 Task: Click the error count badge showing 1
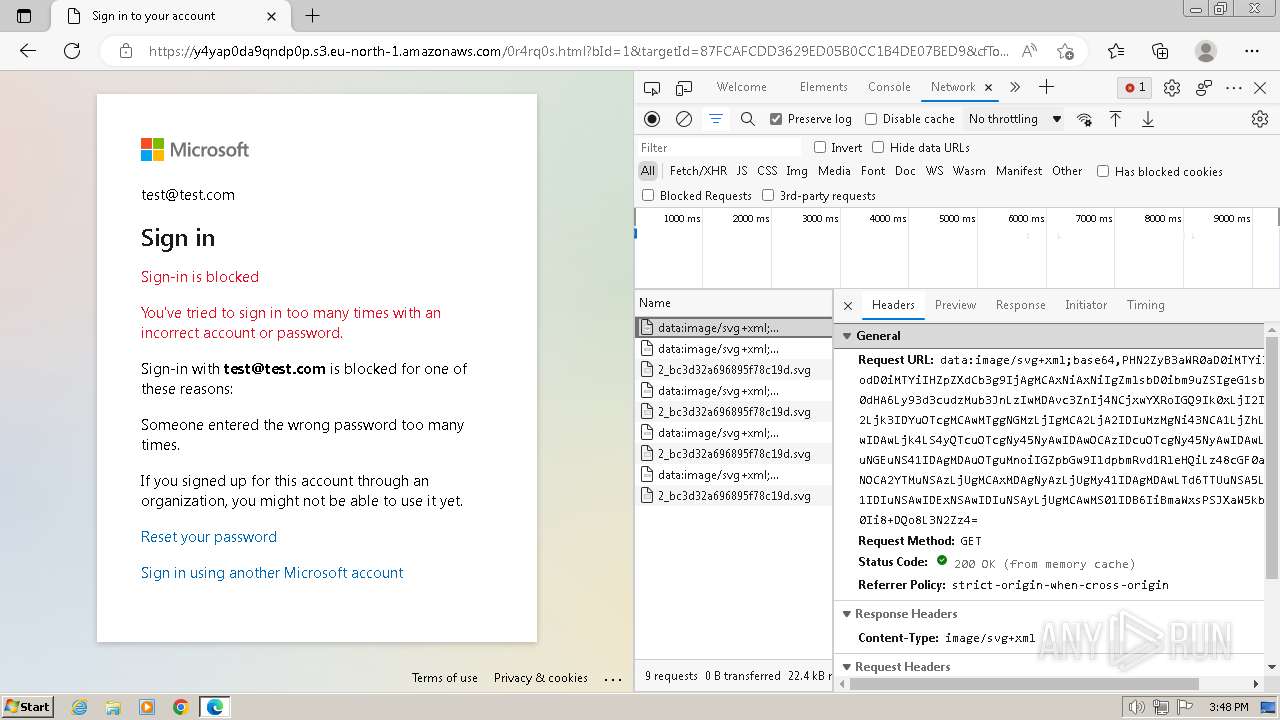[x=1135, y=88]
